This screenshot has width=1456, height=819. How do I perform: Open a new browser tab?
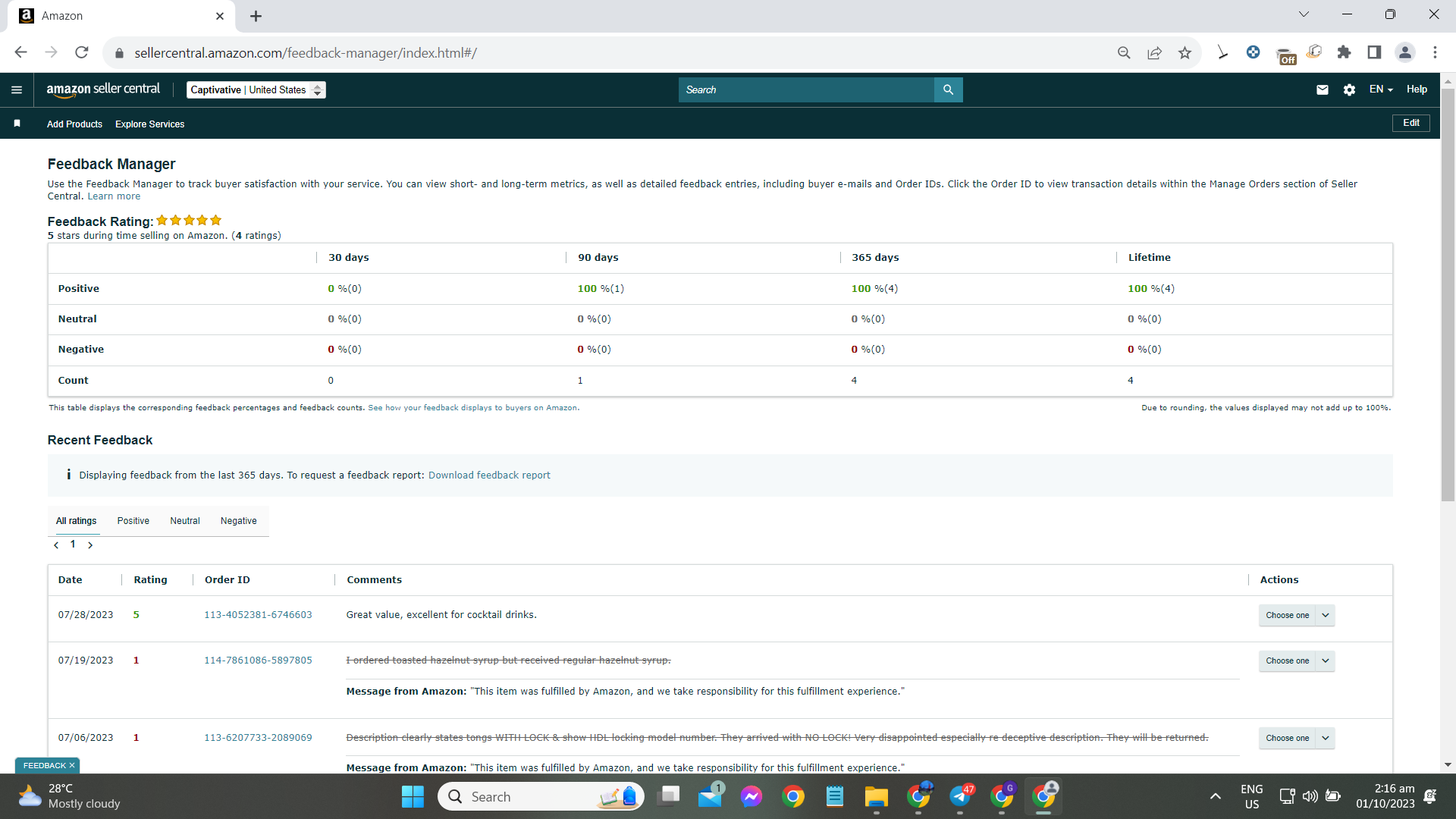tap(256, 16)
